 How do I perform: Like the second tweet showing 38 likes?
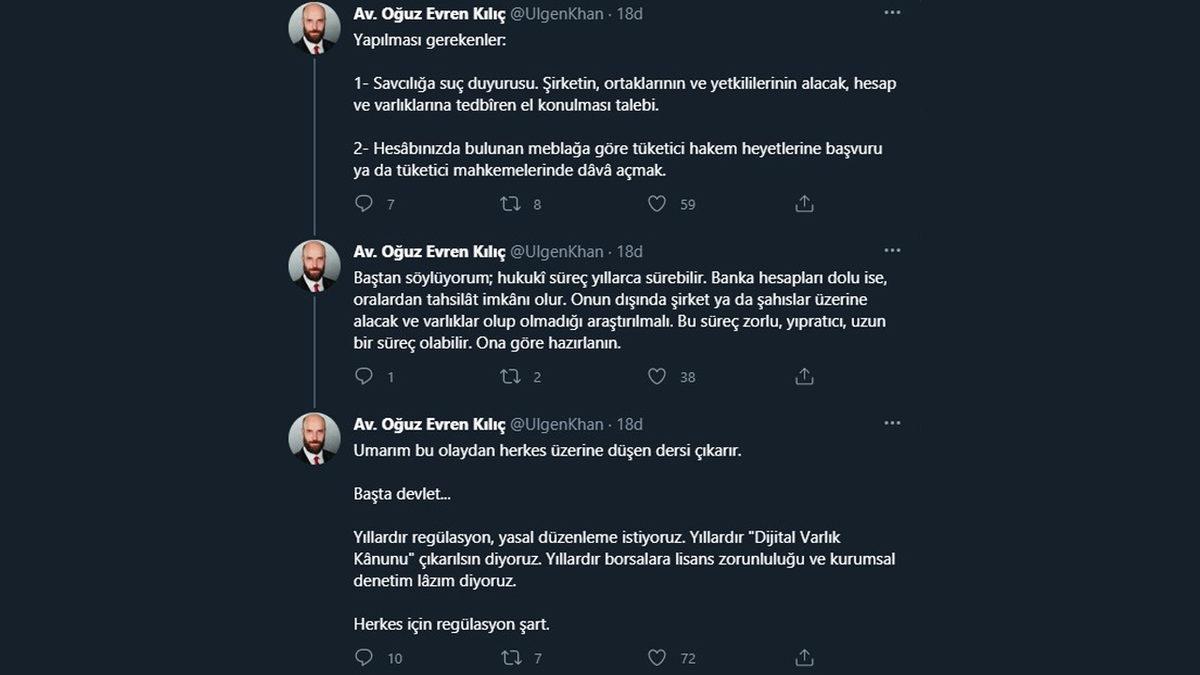656,376
